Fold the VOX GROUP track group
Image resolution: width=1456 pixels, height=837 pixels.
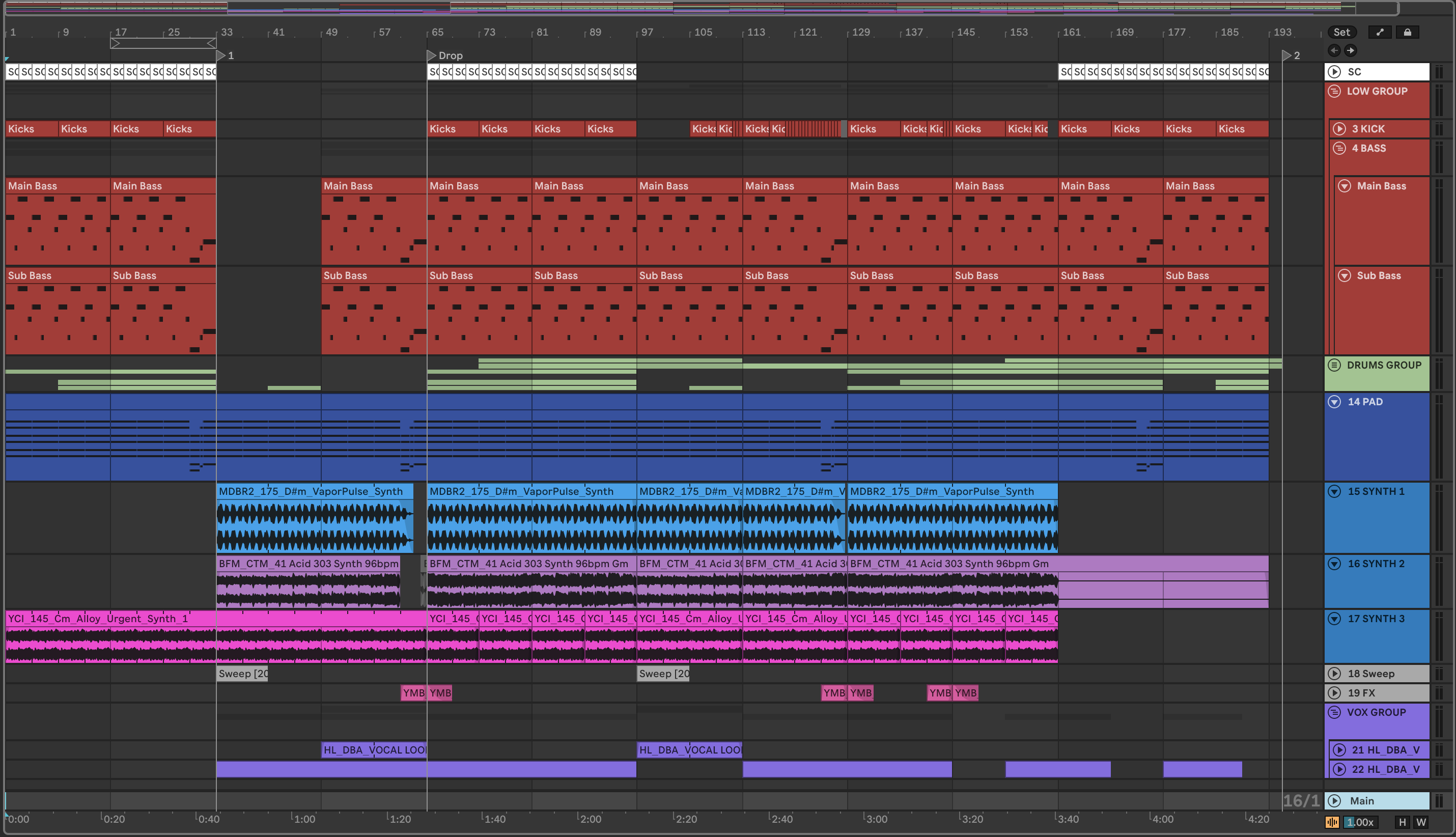pos(1335,712)
